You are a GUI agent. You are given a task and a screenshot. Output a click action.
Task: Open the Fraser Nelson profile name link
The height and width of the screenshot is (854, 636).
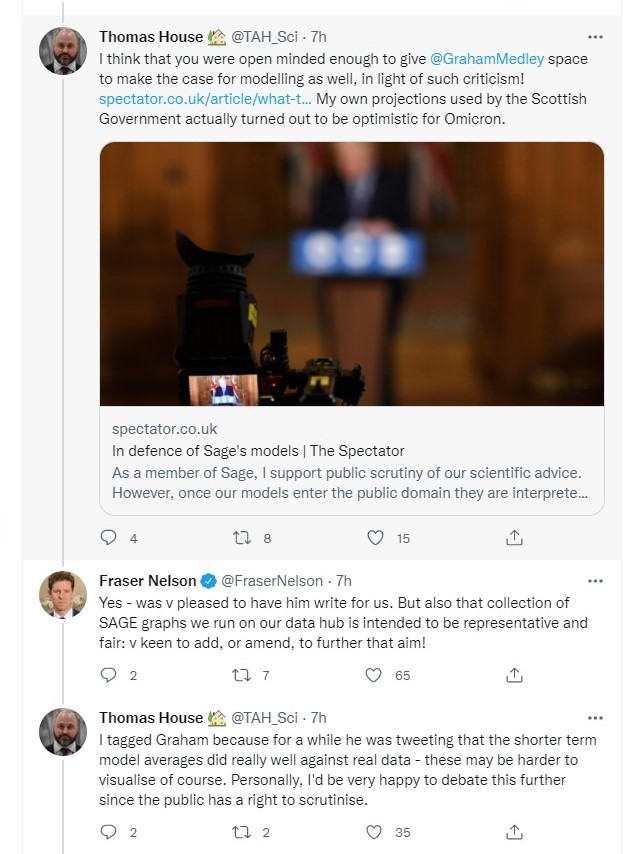point(147,580)
